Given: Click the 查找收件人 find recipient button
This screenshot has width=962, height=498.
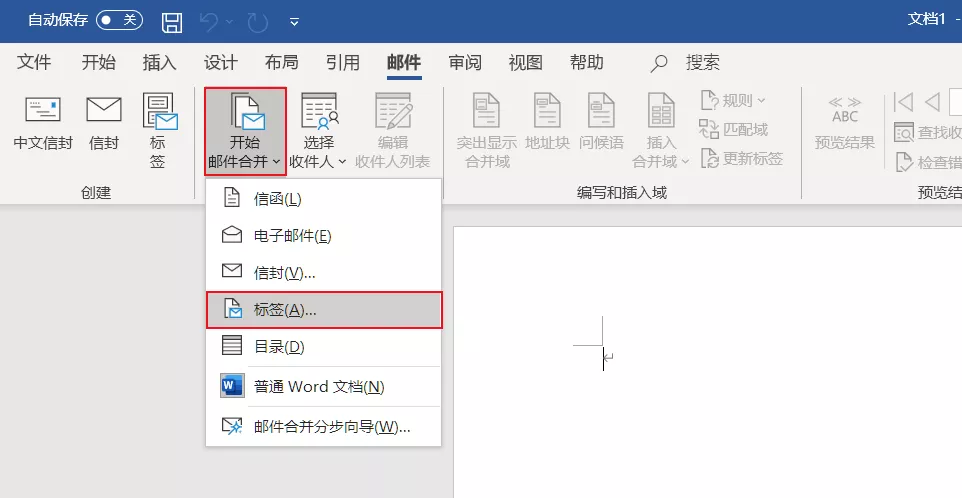Looking at the screenshot, I should click(x=928, y=132).
